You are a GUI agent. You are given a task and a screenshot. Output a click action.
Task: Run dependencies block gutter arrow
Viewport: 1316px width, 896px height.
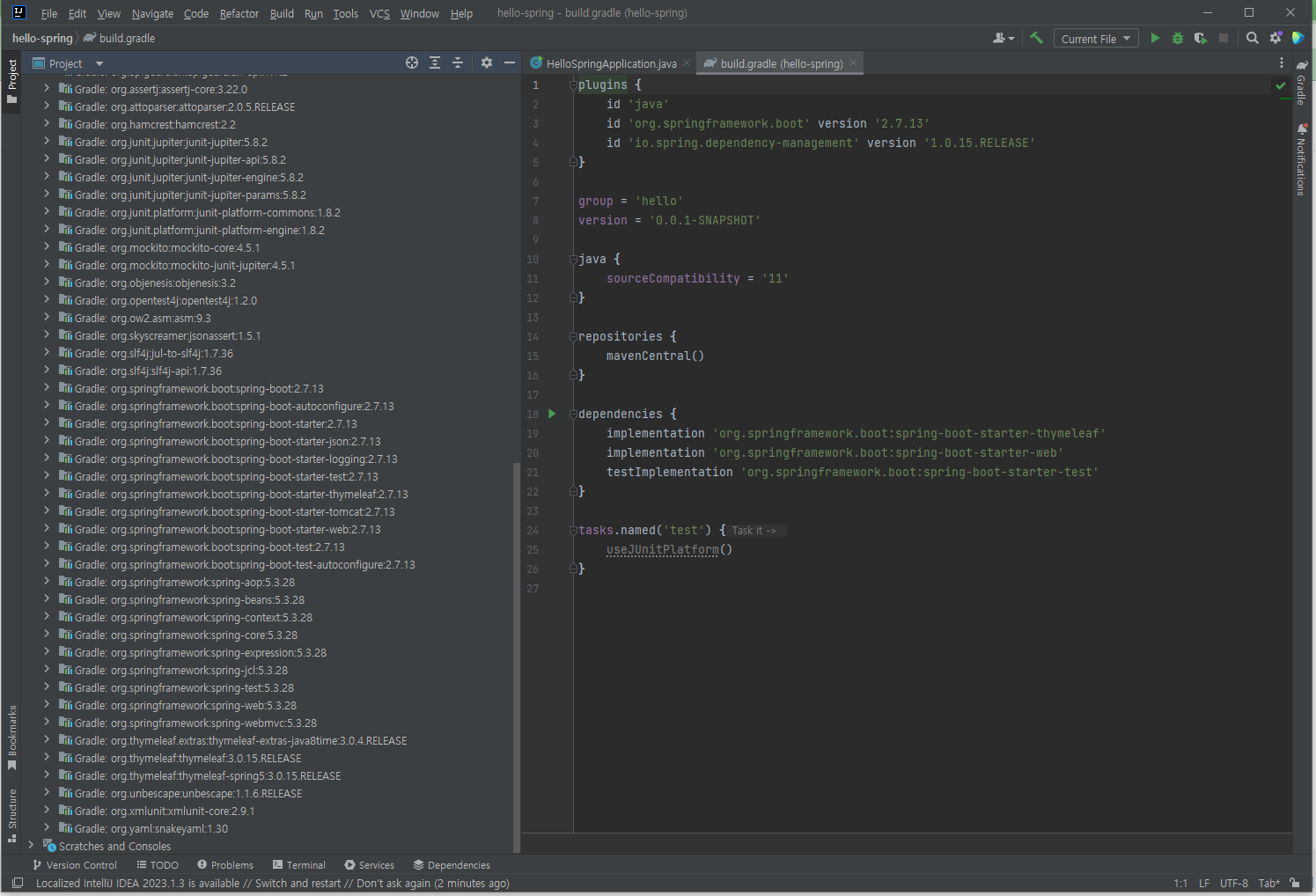coord(552,414)
